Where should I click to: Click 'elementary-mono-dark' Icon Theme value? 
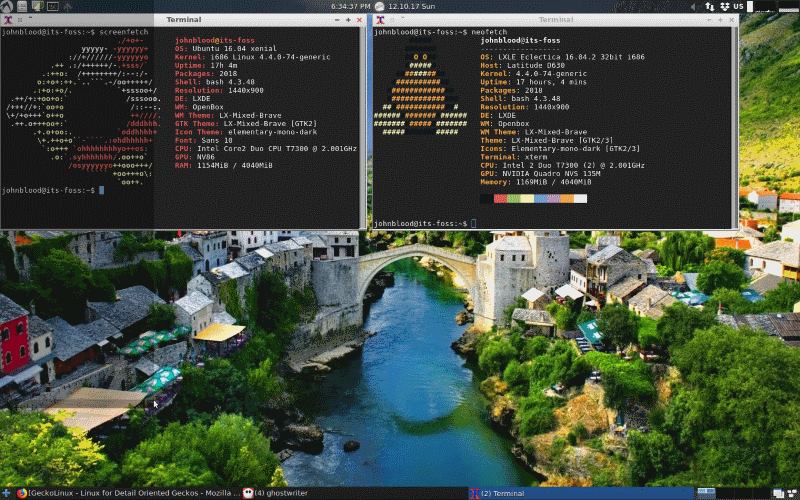coord(272,132)
